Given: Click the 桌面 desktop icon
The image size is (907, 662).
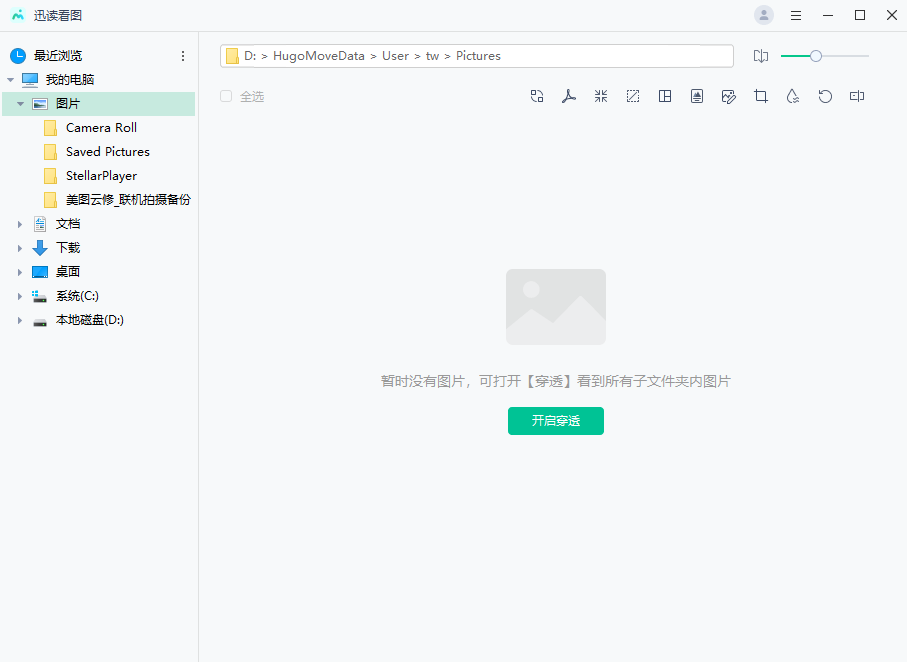Looking at the screenshot, I should pyautogui.click(x=40, y=272).
